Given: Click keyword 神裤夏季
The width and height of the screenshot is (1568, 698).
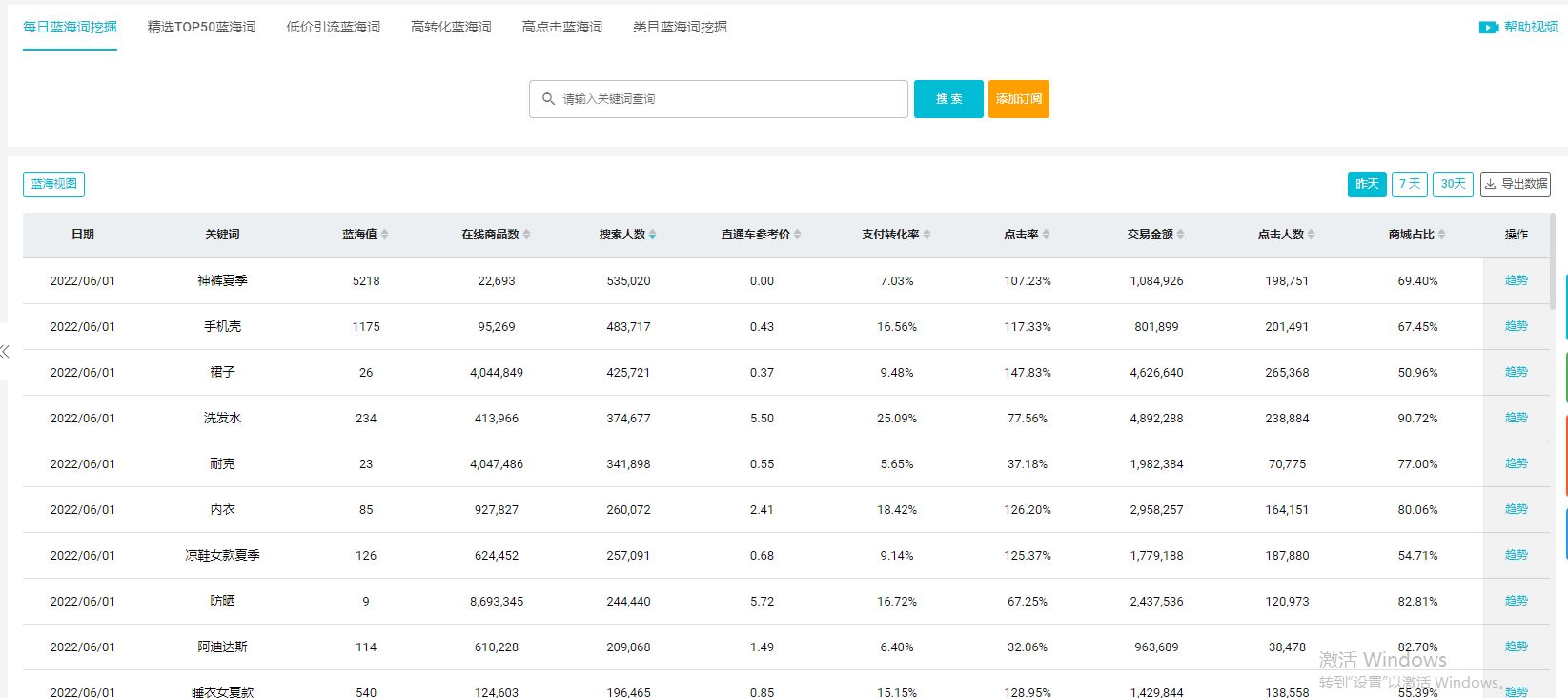Looking at the screenshot, I should click(222, 281).
